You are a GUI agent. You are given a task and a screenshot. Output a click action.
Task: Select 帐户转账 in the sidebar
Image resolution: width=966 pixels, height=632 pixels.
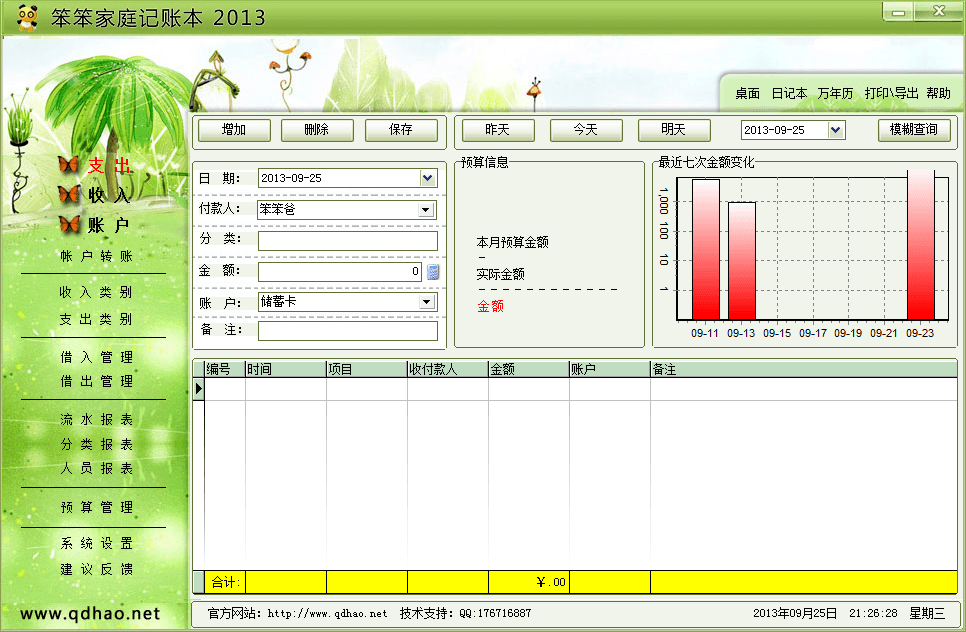96,257
